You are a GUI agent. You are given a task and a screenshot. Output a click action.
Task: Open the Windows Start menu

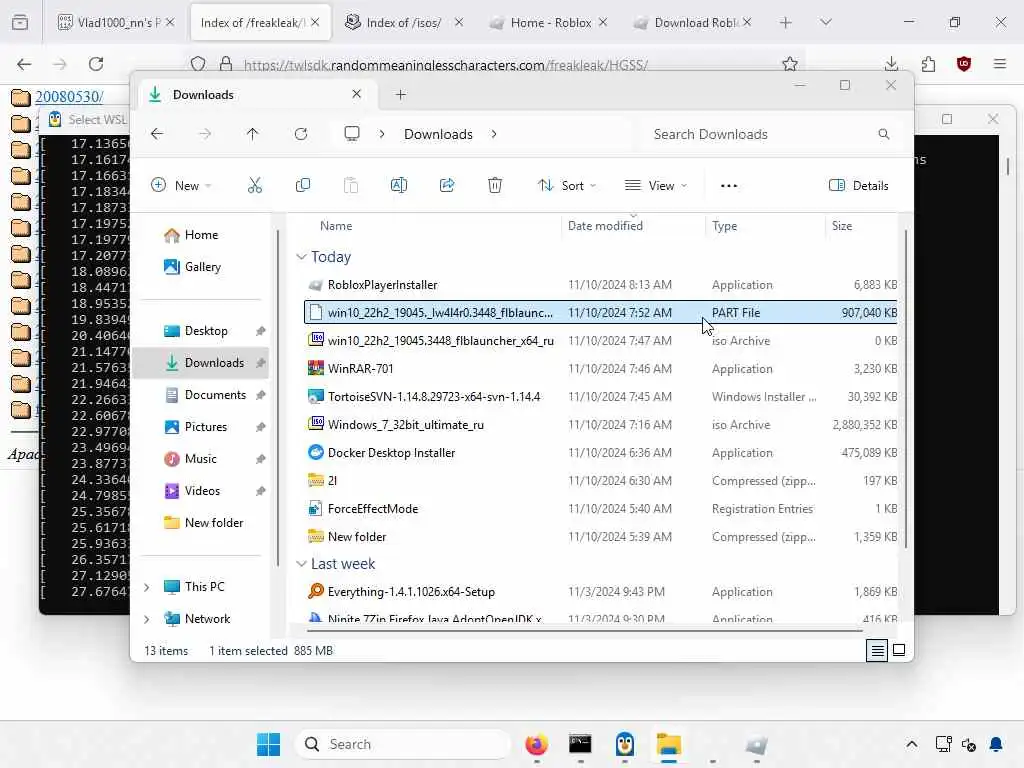(268, 744)
